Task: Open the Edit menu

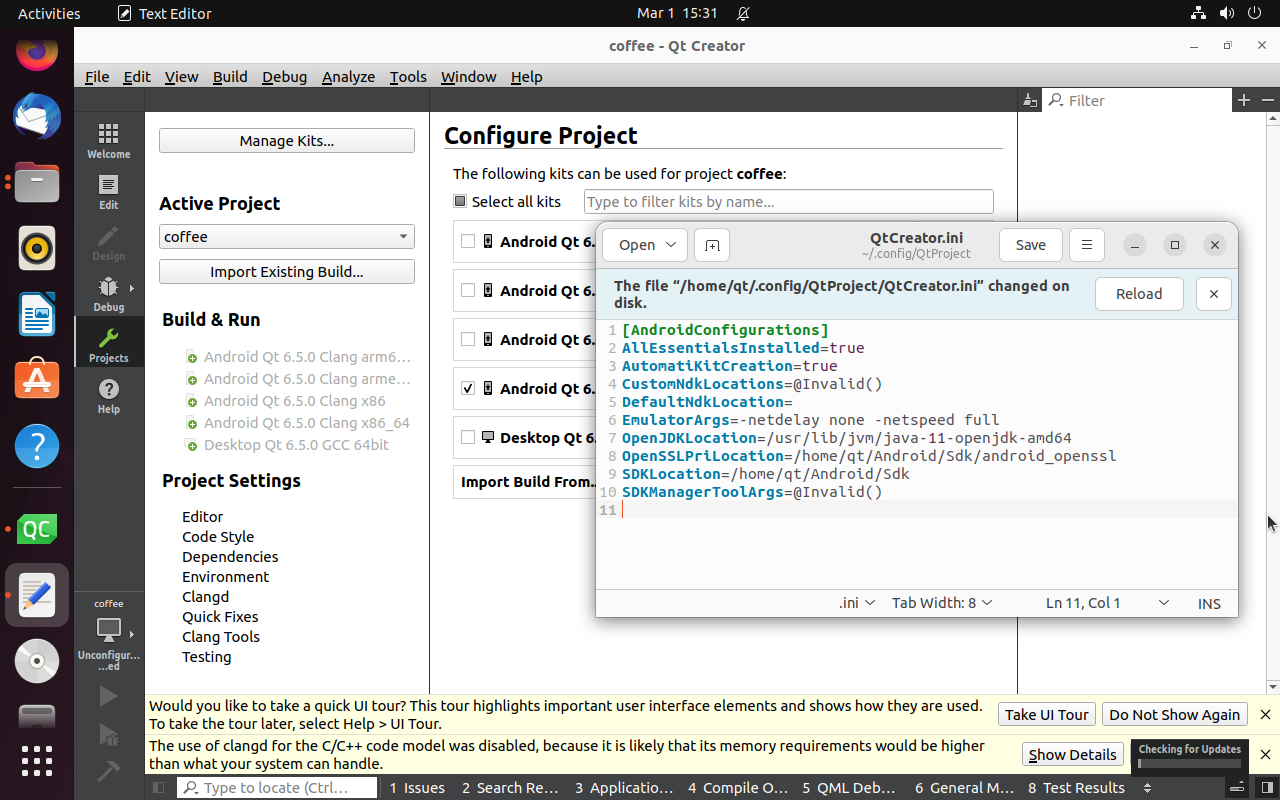Action: pyautogui.click(x=137, y=77)
